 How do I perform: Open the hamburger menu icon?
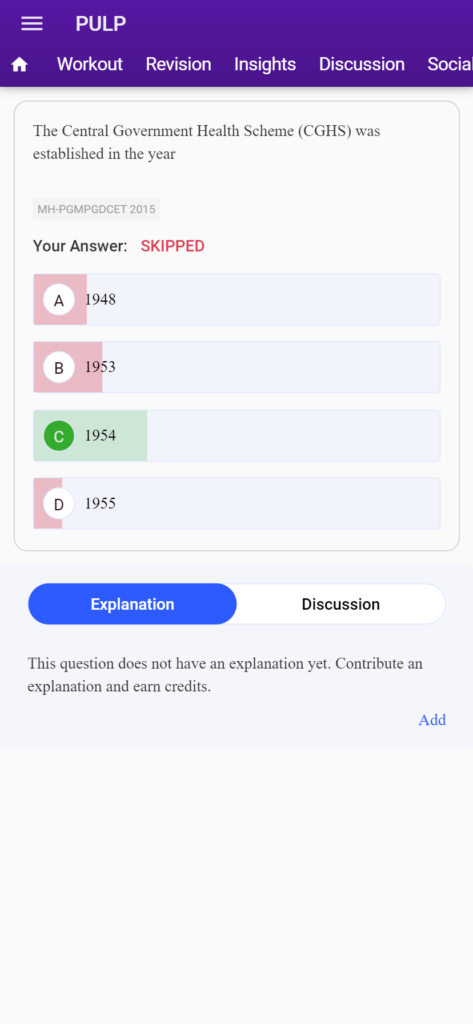(x=32, y=24)
